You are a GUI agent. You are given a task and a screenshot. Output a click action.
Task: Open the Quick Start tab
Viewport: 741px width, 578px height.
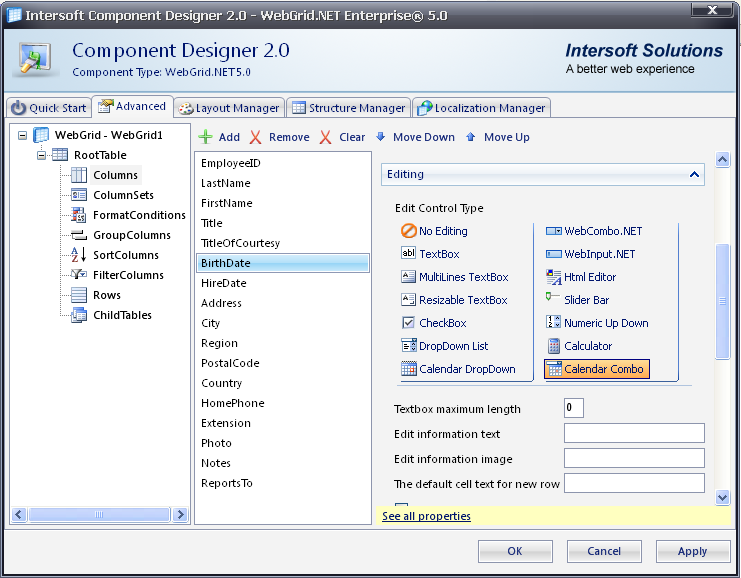pos(49,108)
